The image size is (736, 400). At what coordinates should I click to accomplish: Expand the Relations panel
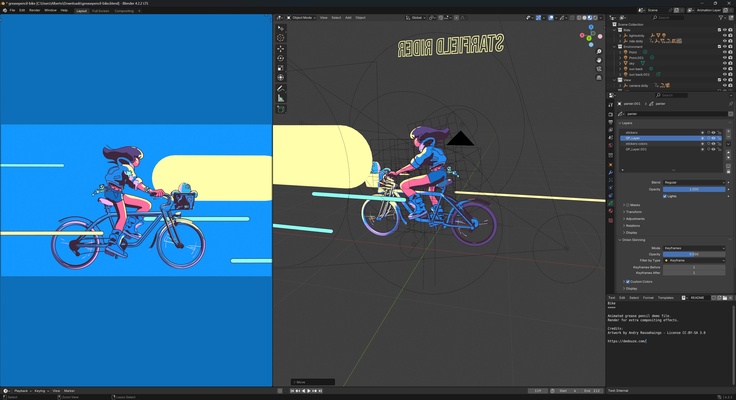tap(631, 226)
